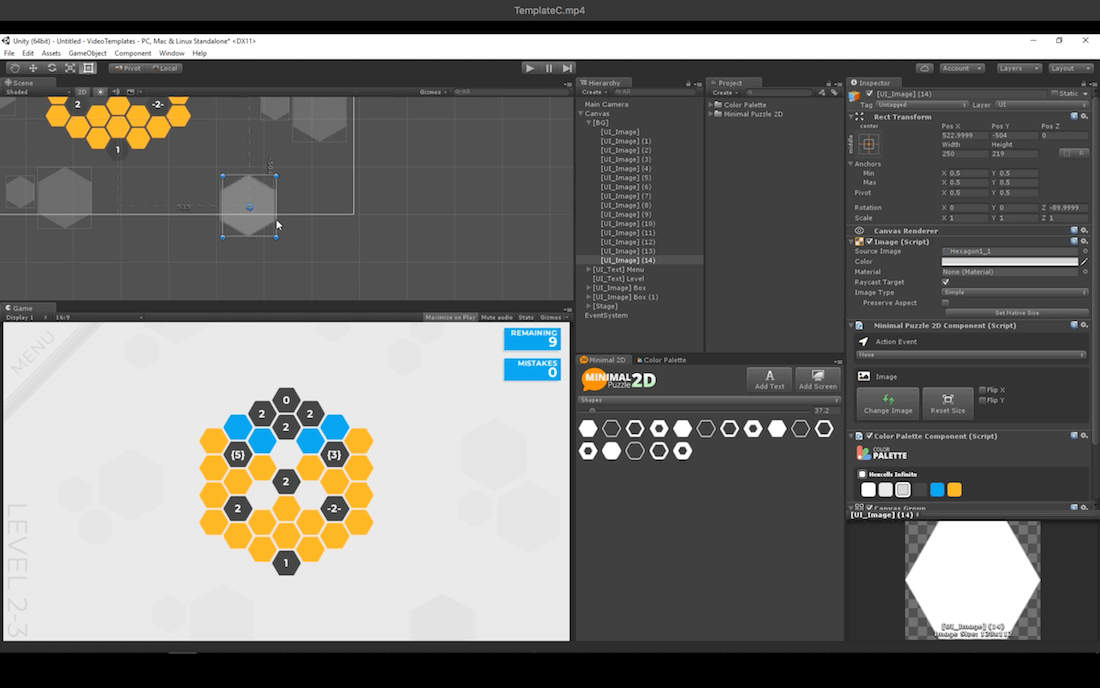Pause the game preview
Viewport: 1100px width, 688px height.
coord(549,68)
